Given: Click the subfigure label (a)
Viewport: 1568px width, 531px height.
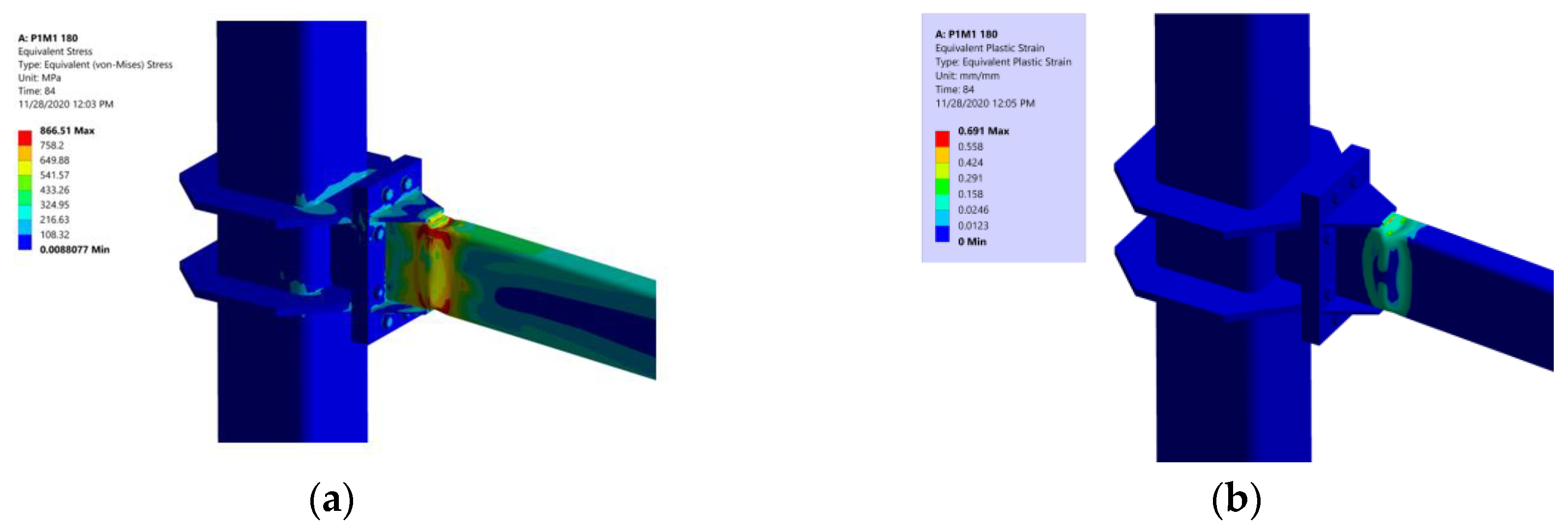Looking at the screenshot, I should tap(331, 500).
